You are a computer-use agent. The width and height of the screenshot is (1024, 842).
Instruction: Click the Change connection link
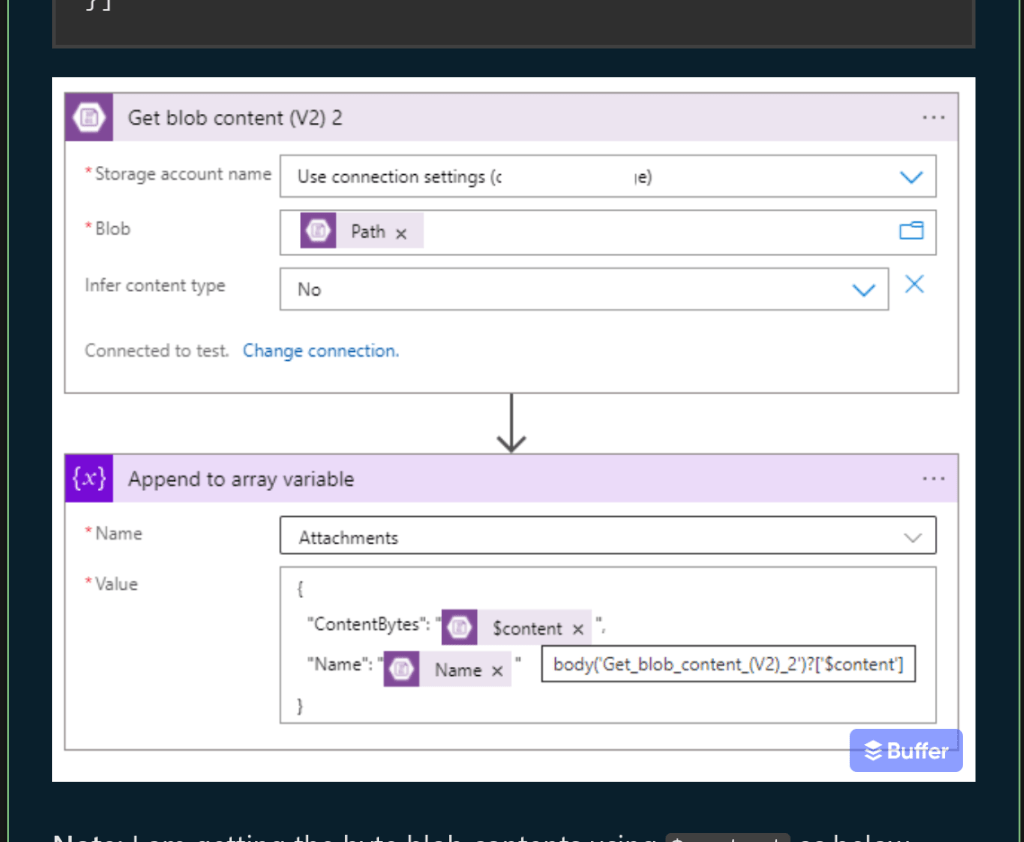pyautogui.click(x=321, y=351)
